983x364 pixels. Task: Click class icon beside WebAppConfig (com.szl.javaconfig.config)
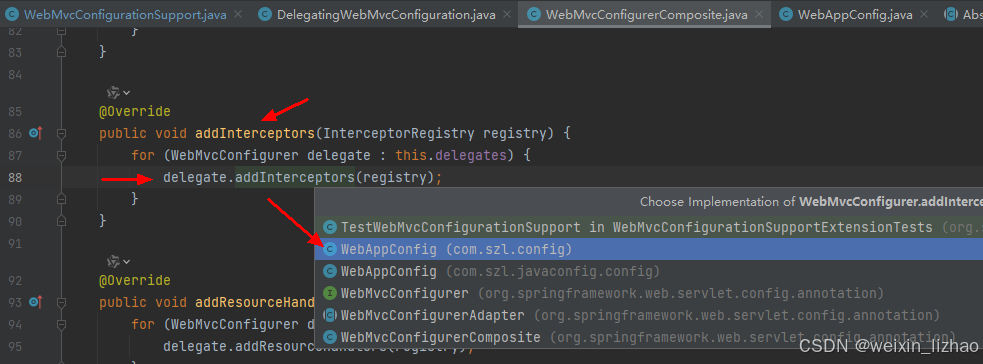click(x=330, y=271)
